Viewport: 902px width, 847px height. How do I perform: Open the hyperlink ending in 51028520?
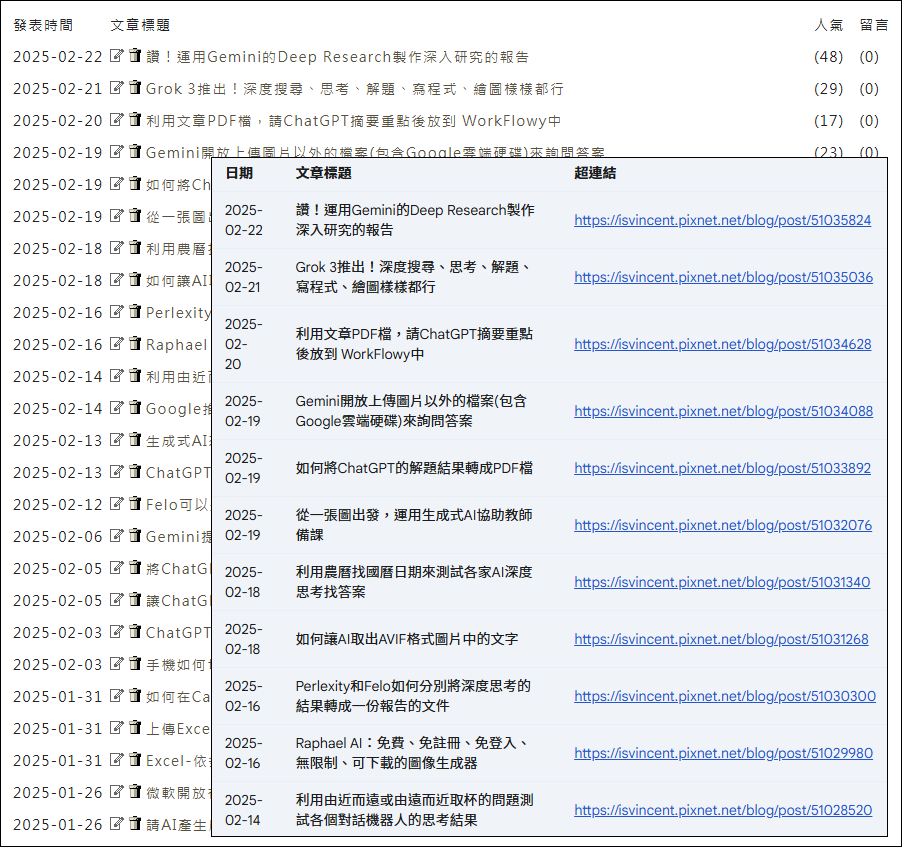[x=723, y=810]
